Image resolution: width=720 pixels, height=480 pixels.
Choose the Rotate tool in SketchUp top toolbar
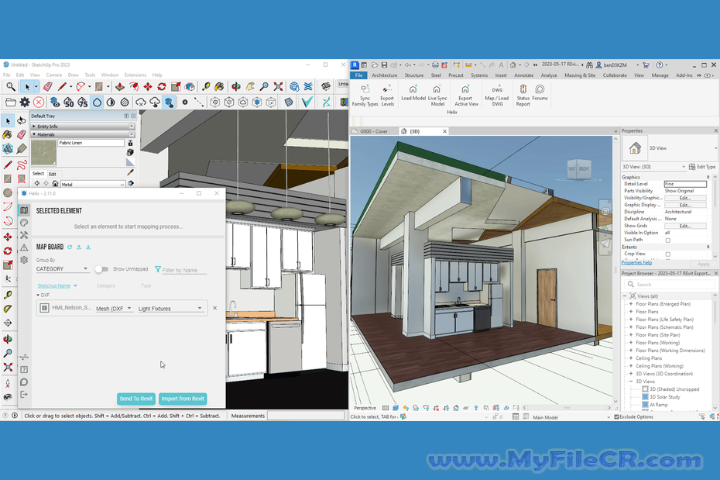(162, 86)
